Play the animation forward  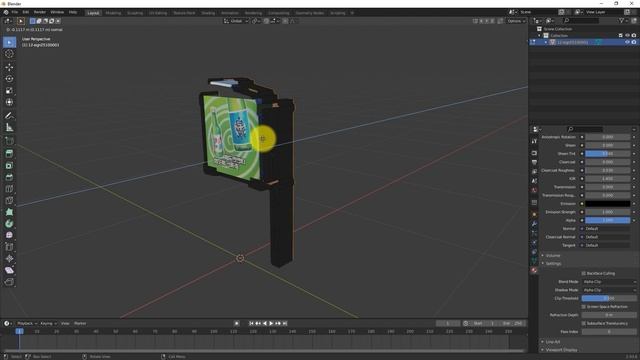pos(271,323)
